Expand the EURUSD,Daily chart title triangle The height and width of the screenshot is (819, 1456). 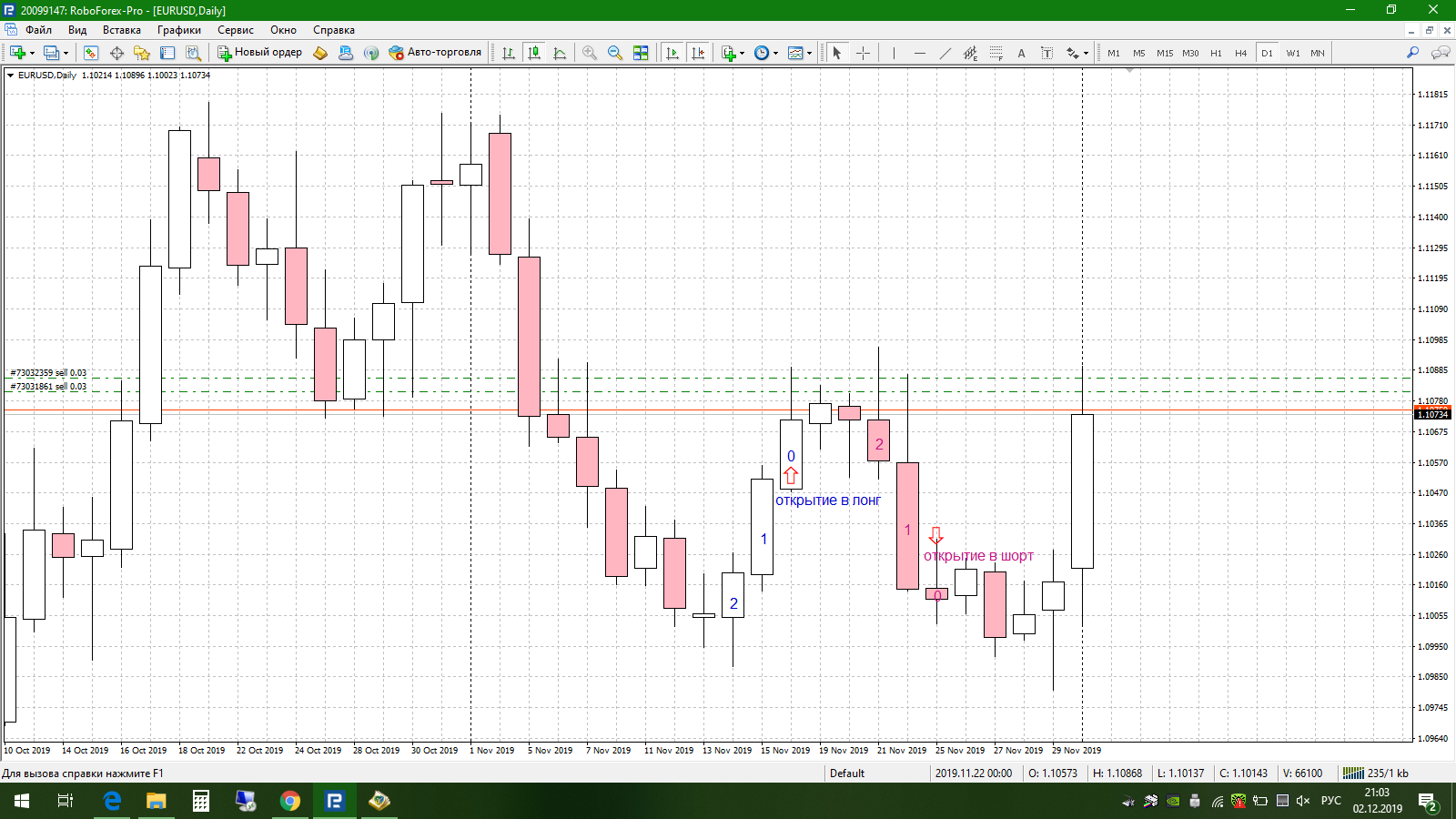point(11,76)
